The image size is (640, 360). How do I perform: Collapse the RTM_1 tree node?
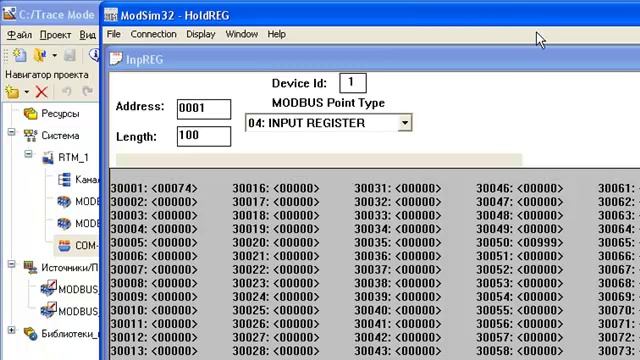(x=28, y=154)
